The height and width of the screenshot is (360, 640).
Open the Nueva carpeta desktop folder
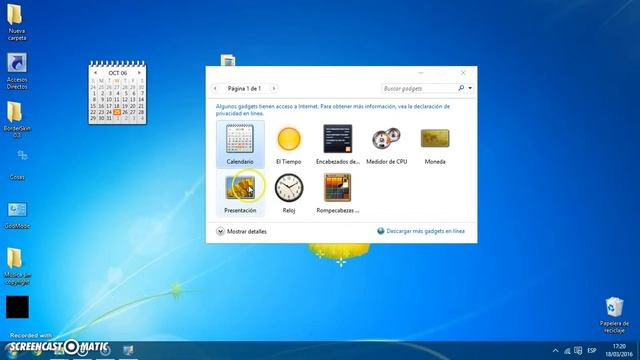coord(16,22)
